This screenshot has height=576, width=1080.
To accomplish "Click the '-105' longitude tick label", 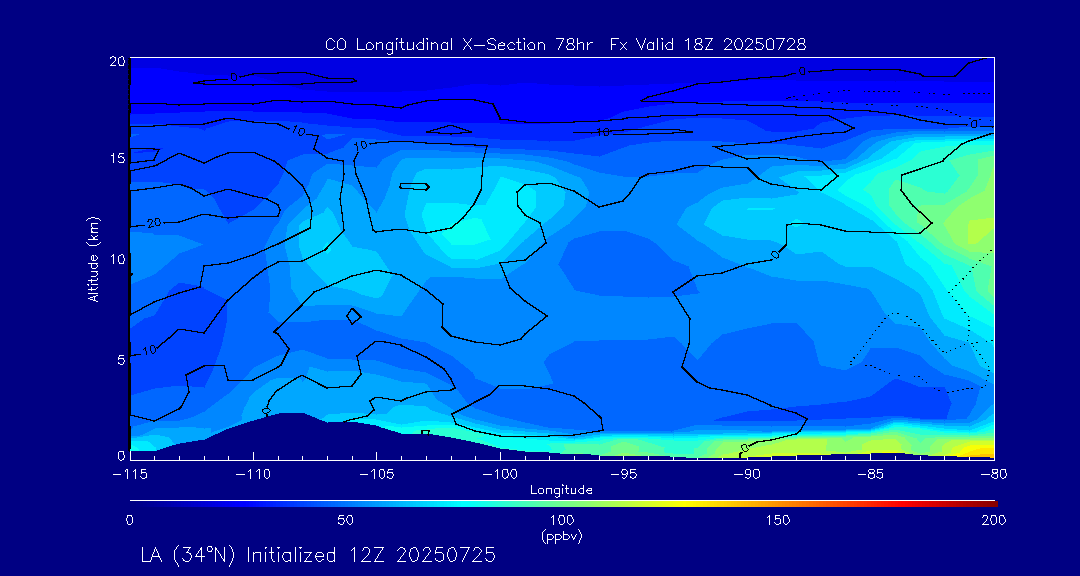I will [377, 475].
